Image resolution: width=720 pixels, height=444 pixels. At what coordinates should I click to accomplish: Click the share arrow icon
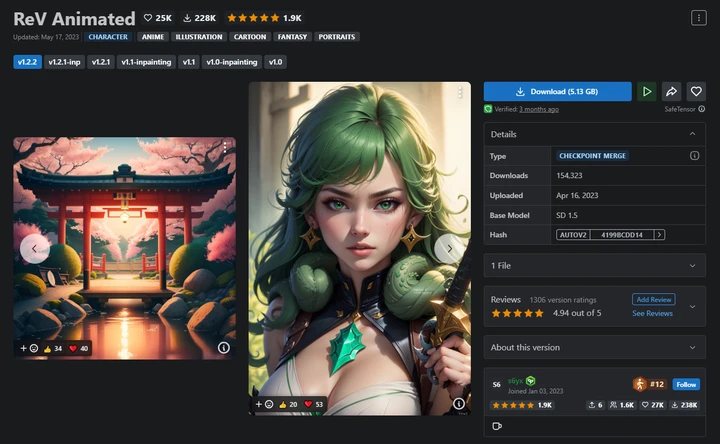pos(671,91)
